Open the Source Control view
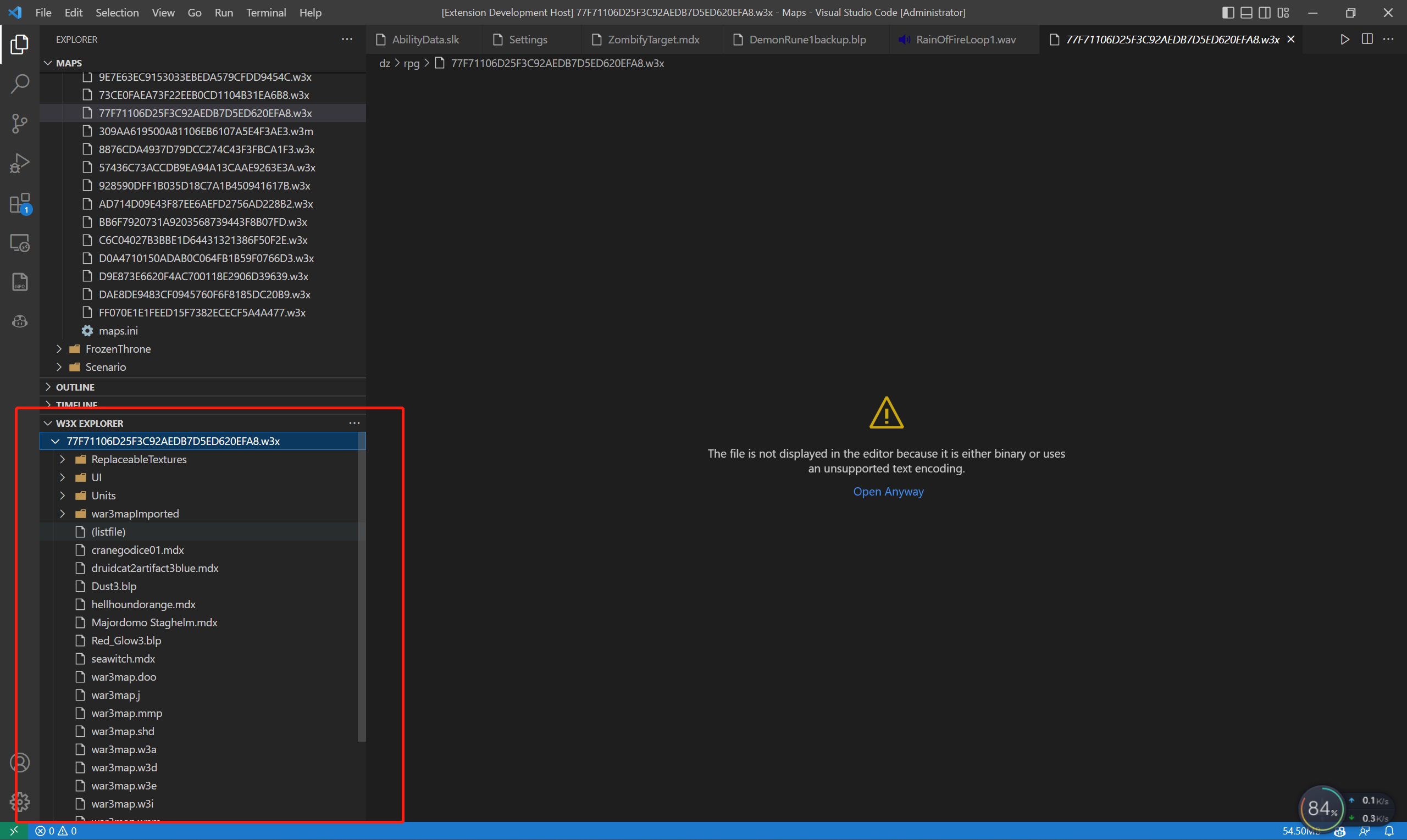The width and height of the screenshot is (1407, 840). [20, 124]
